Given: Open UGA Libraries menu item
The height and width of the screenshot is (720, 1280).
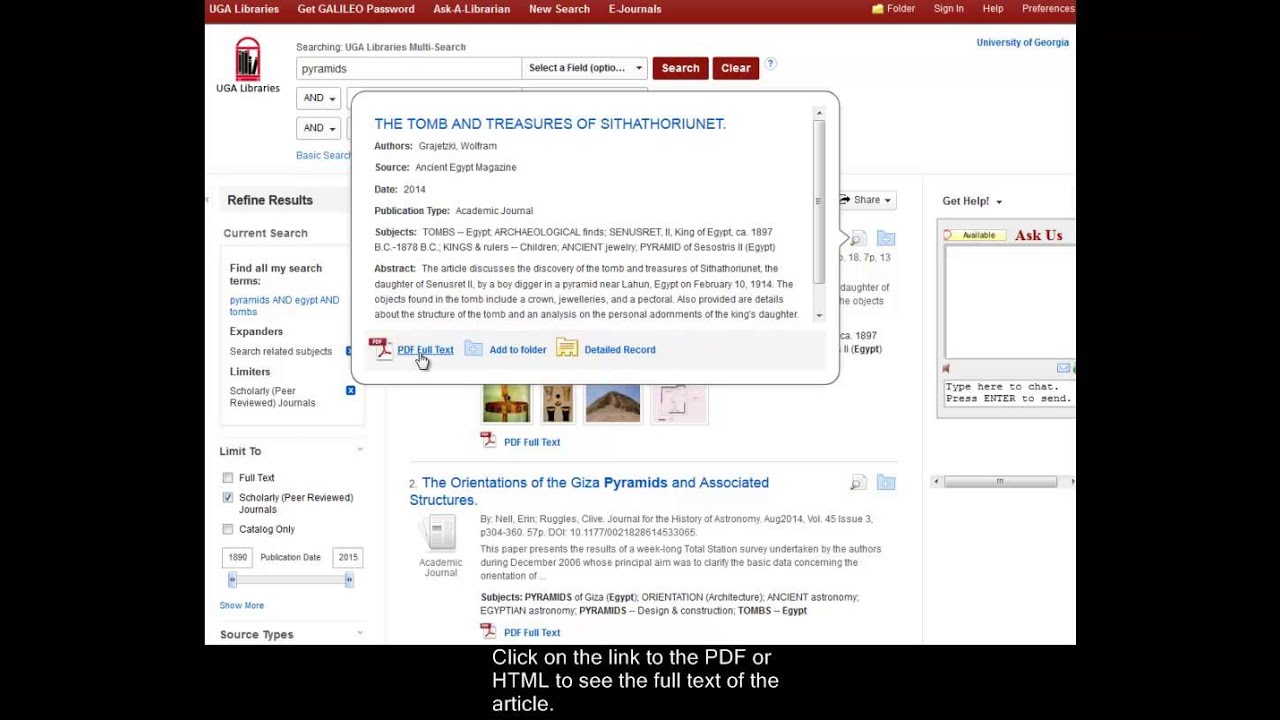Looking at the screenshot, I should pyautogui.click(x=244, y=9).
